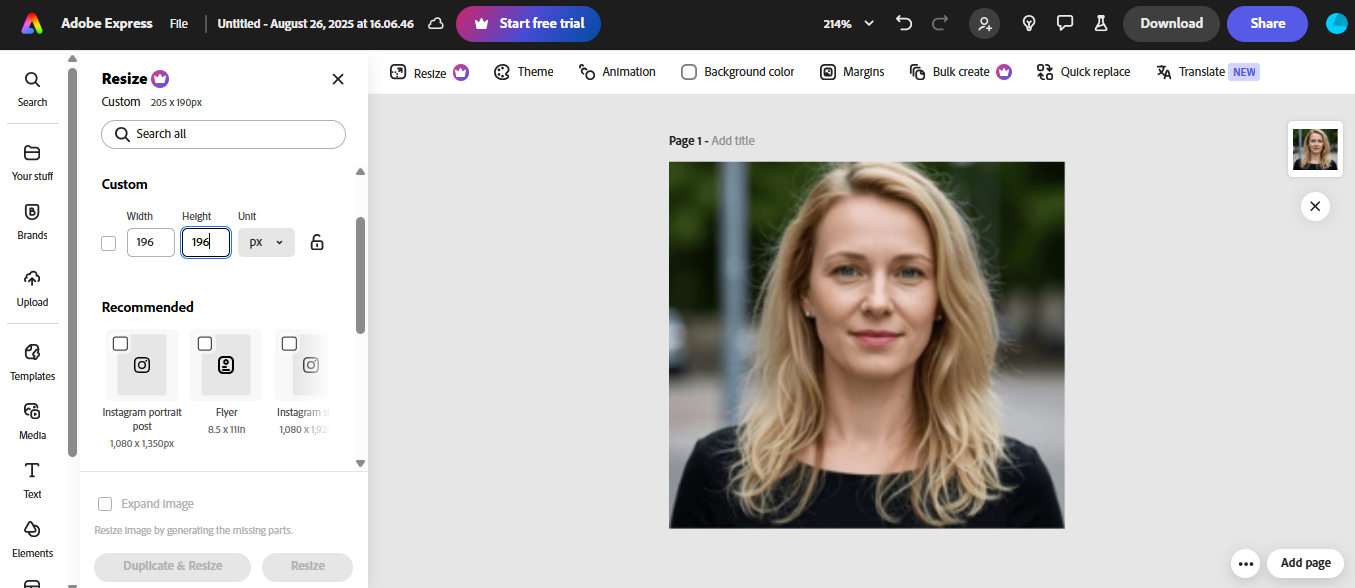Click the lightbulb tips icon
The height and width of the screenshot is (588, 1355).
[1028, 23]
